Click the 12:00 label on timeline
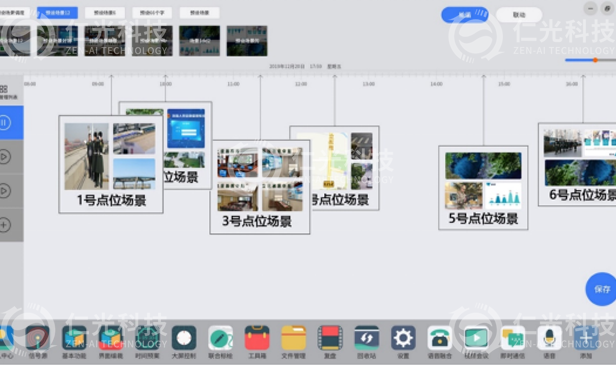Viewport: 616px width, 366px height. [301, 84]
